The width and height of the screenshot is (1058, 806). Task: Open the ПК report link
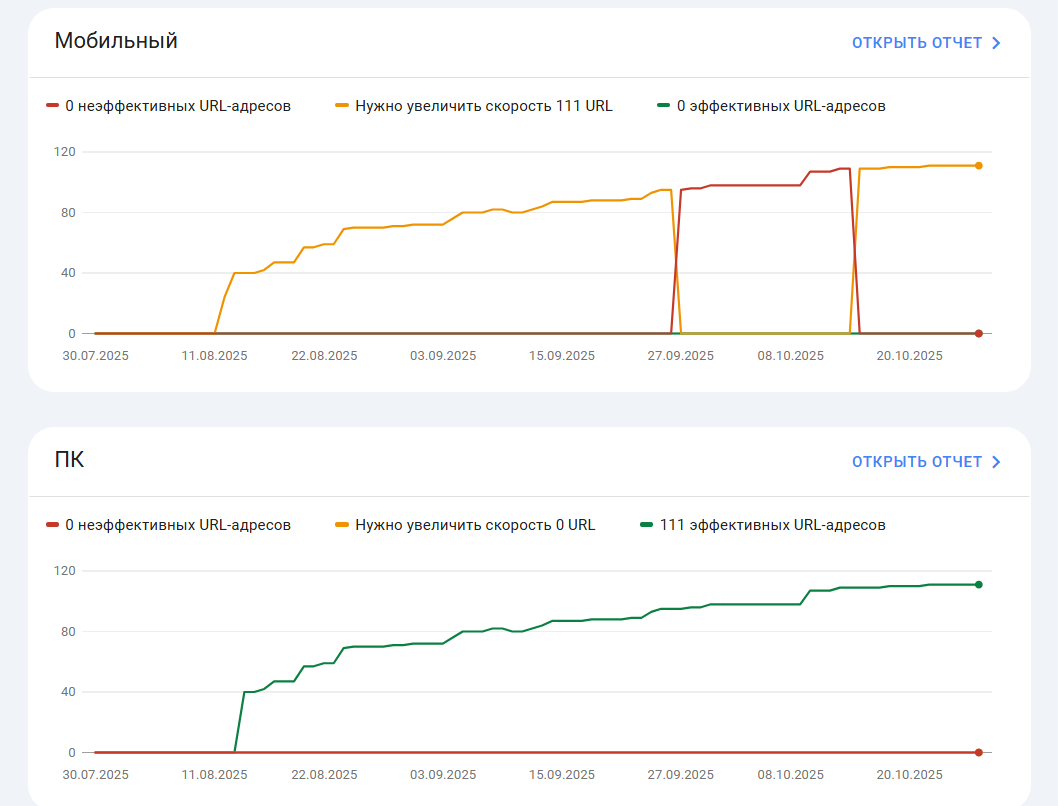click(916, 462)
